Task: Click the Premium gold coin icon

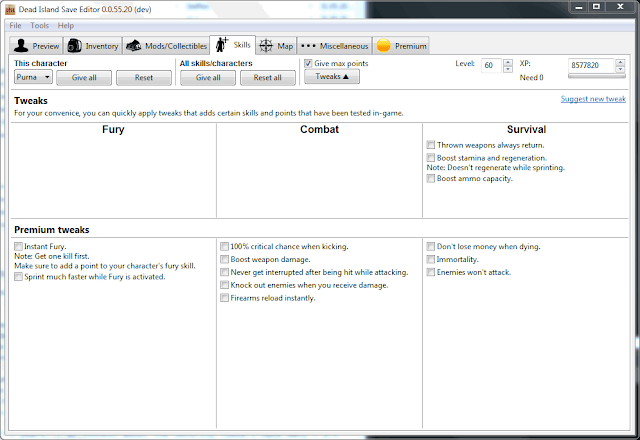Action: click(384, 46)
